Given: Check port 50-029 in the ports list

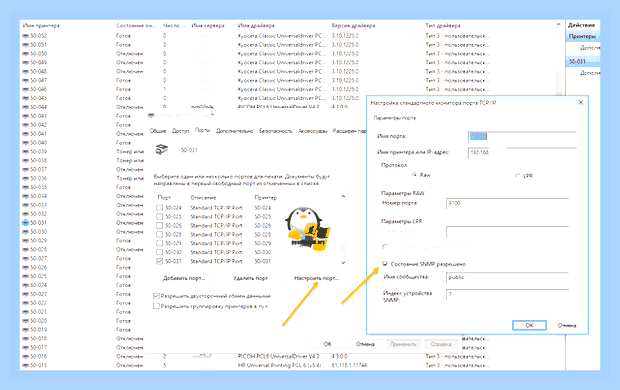Looking at the screenshot, I should 159,243.
